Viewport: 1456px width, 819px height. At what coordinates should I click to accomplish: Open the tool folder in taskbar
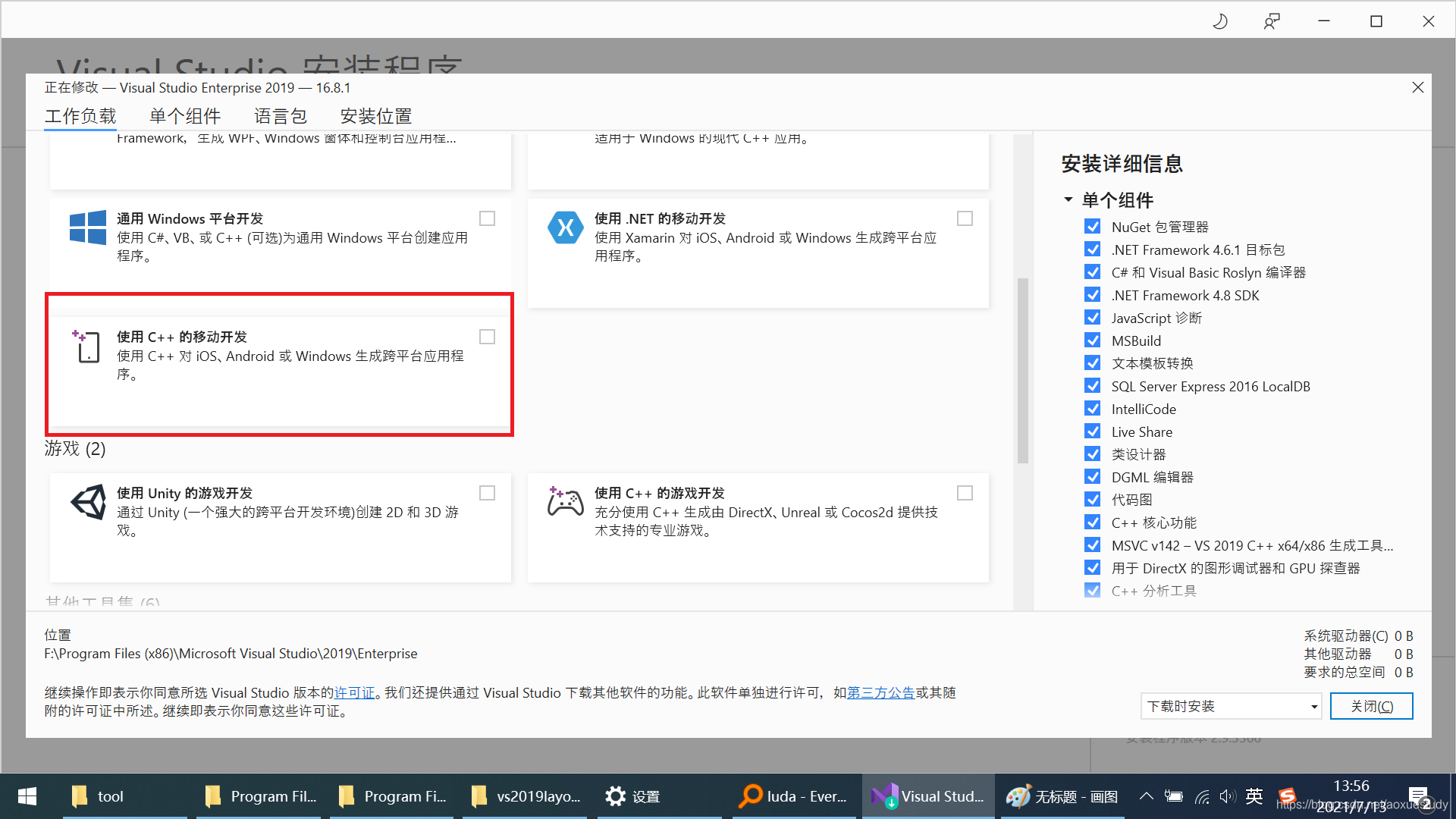click(125, 796)
